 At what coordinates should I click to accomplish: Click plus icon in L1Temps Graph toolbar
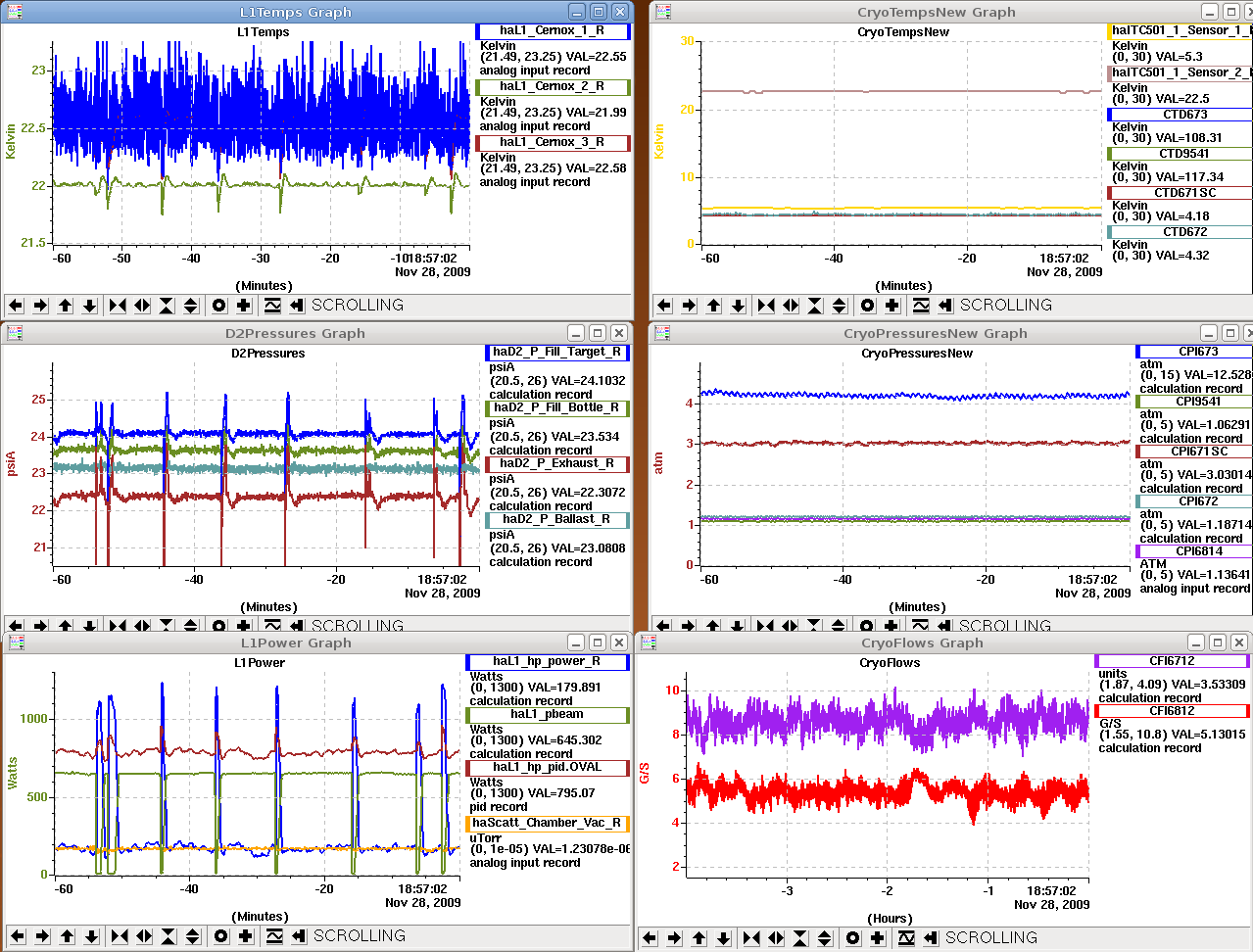(x=244, y=306)
